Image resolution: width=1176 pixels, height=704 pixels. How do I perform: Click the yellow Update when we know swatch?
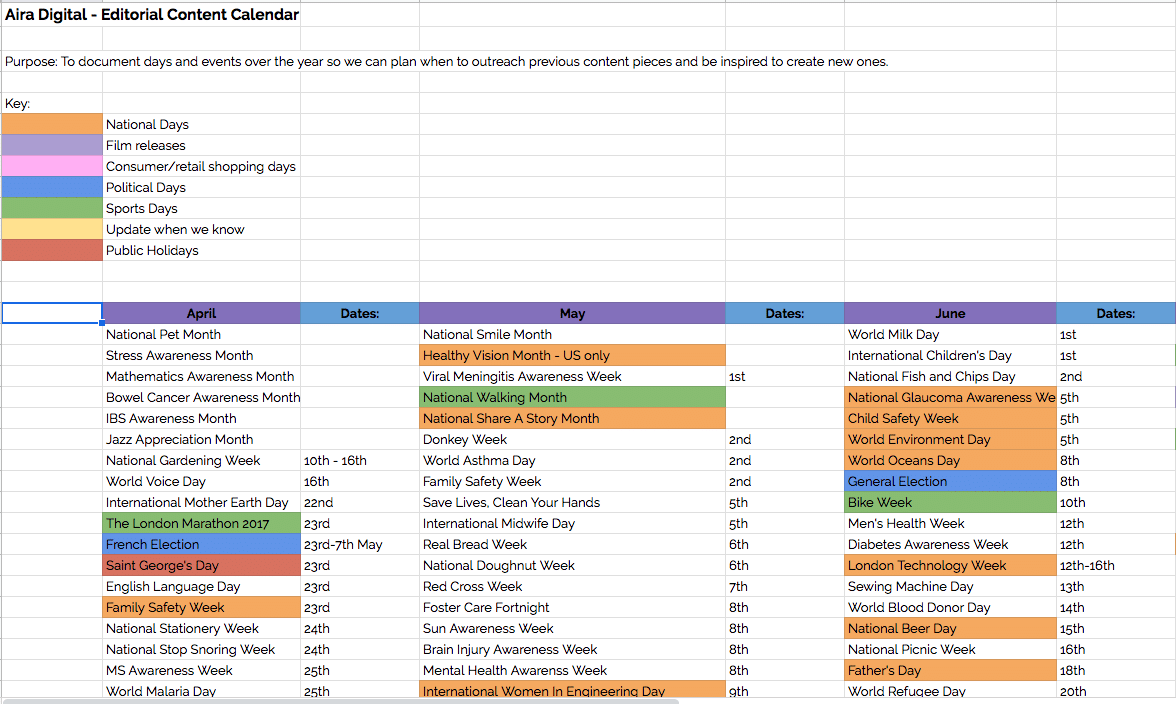(x=52, y=229)
